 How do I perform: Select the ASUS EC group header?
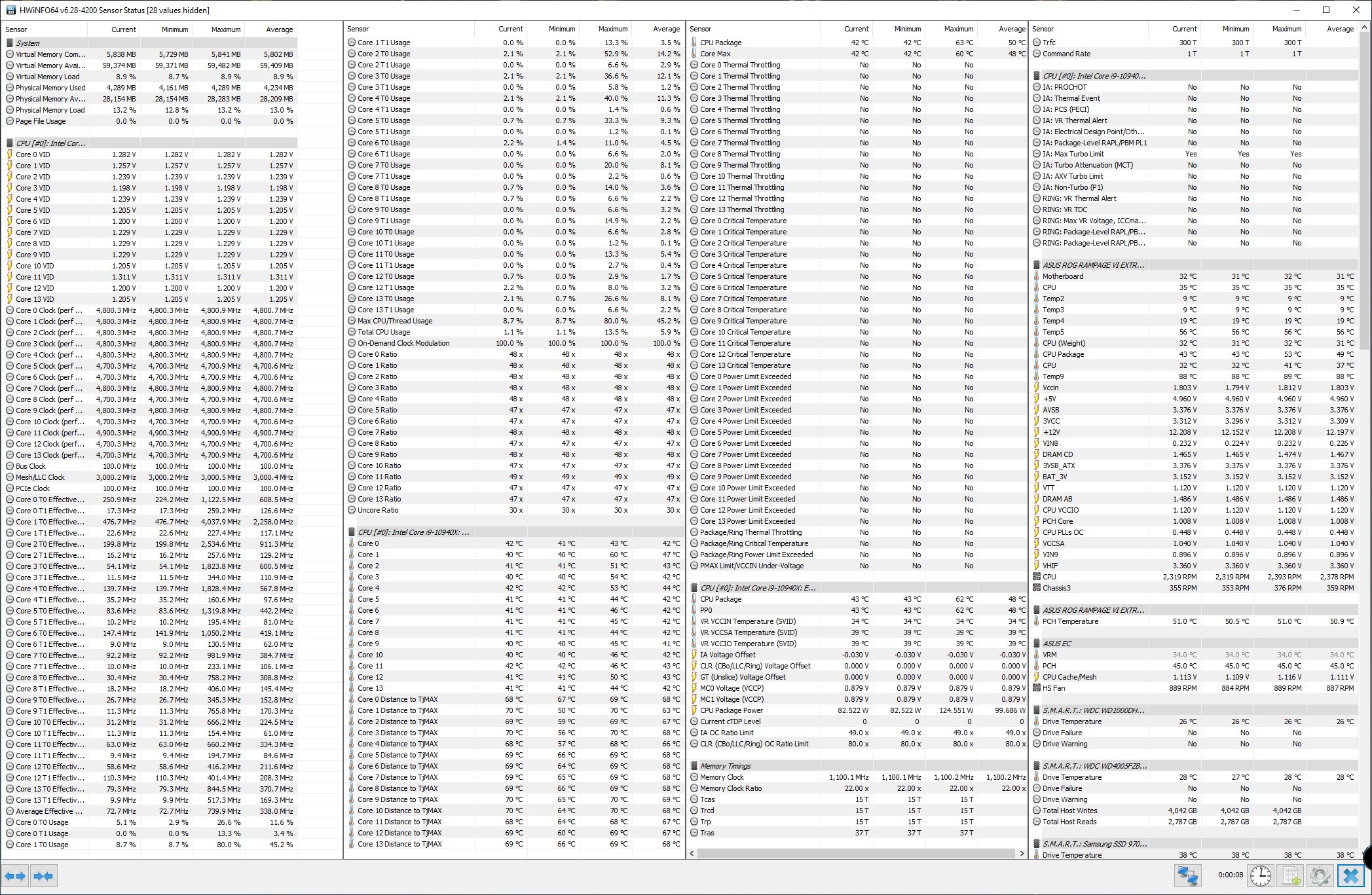tap(1056, 644)
